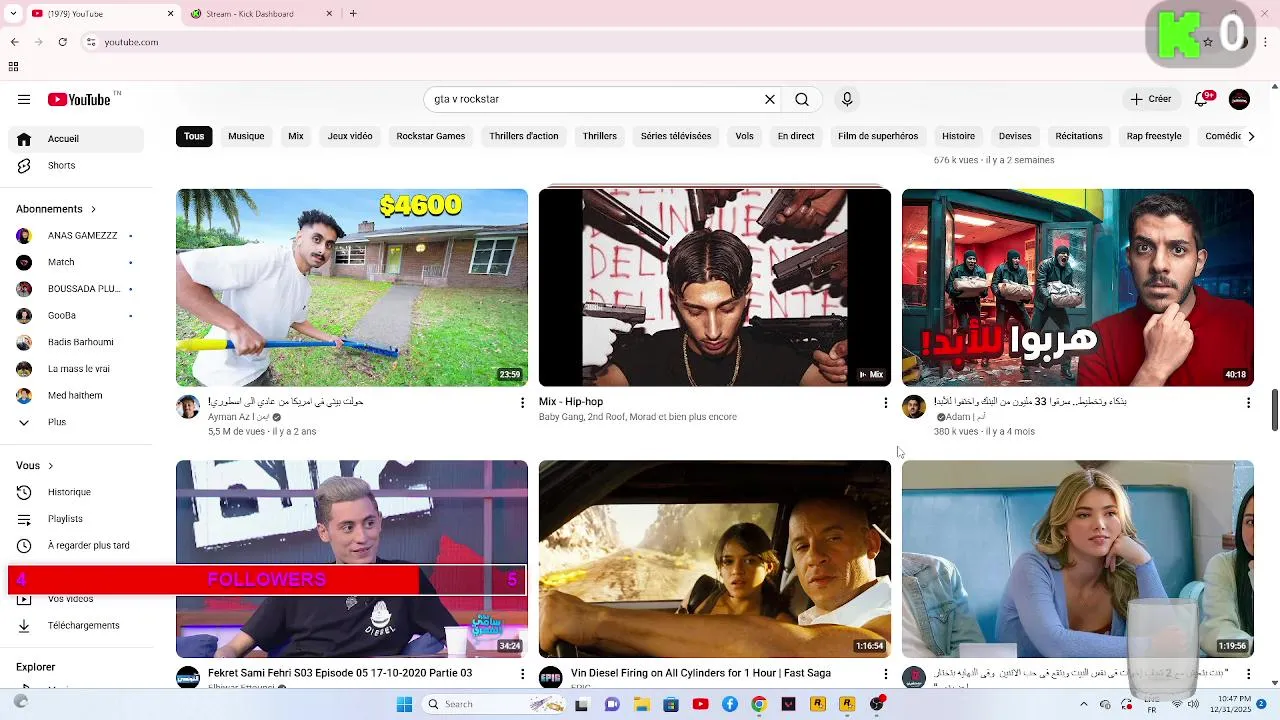Go back in browser history
Image resolution: width=1280 pixels, height=720 pixels.
pyautogui.click(x=14, y=42)
